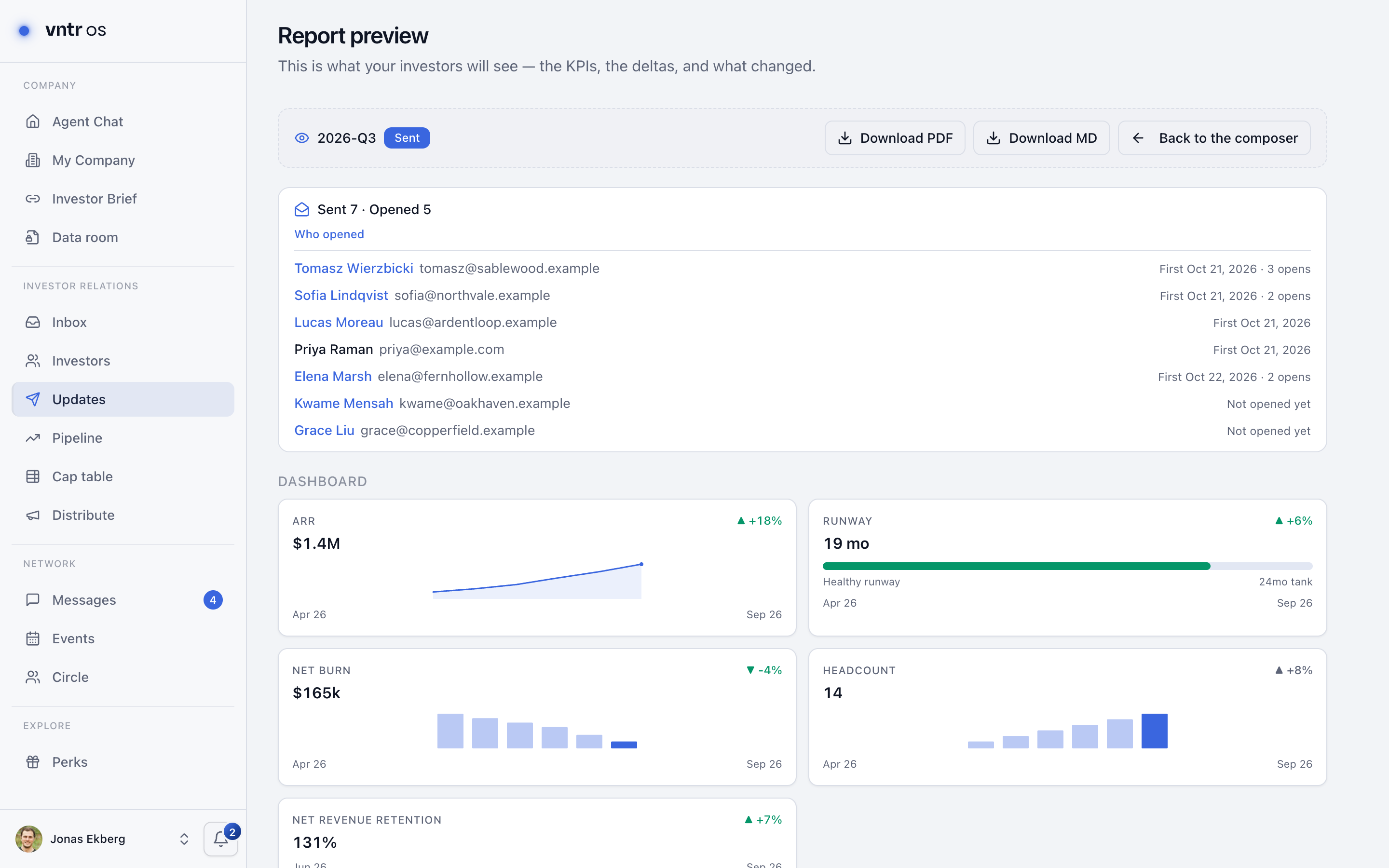
Task: Open Agent Chat in sidebar
Action: (123, 121)
